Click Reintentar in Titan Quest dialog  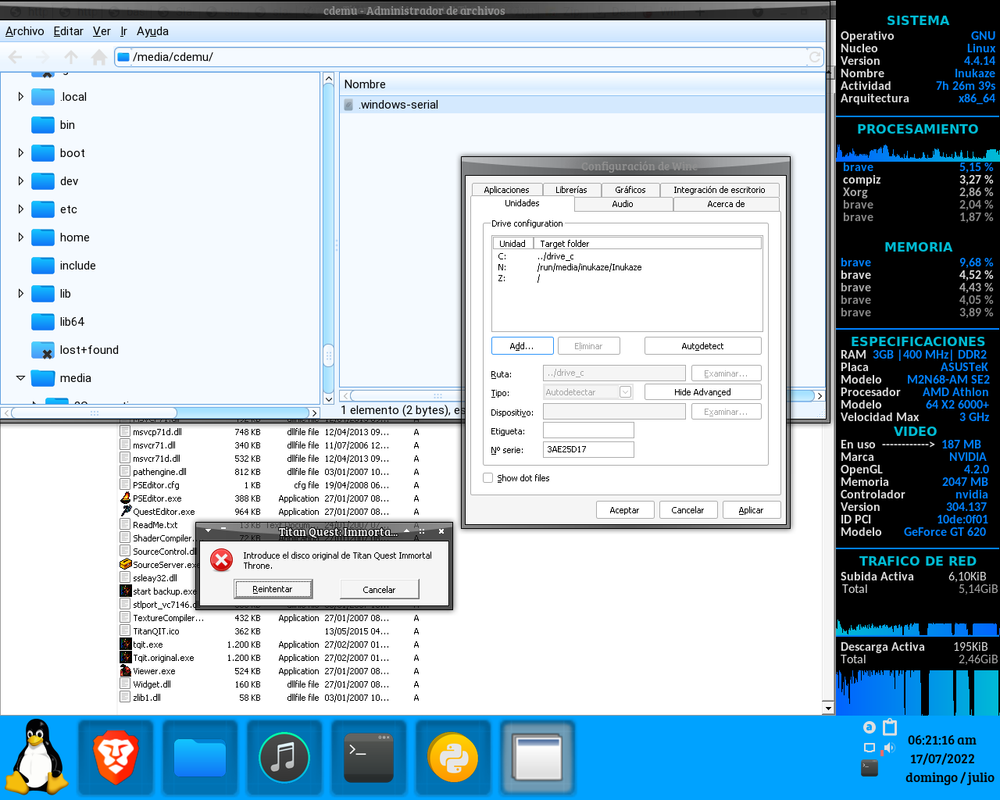(272, 589)
